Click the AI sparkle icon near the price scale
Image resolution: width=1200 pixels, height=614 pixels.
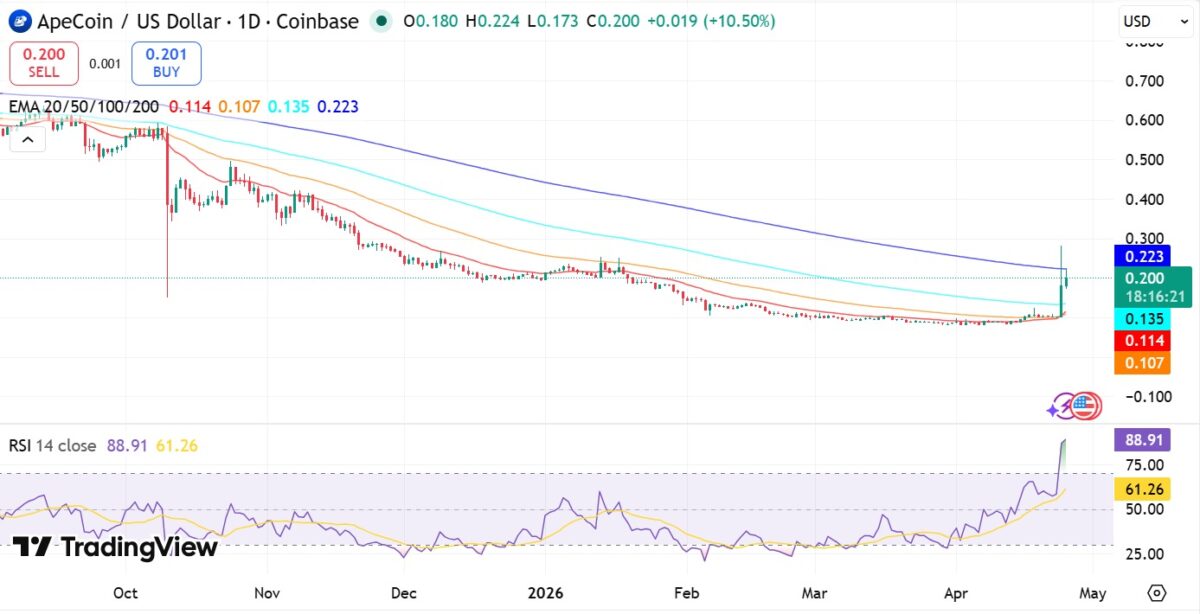click(1057, 406)
